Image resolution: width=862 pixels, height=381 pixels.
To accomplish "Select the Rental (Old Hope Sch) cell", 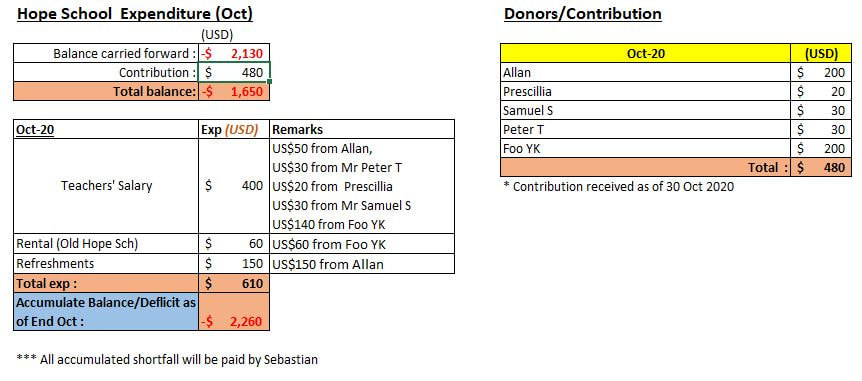I will 106,244.
